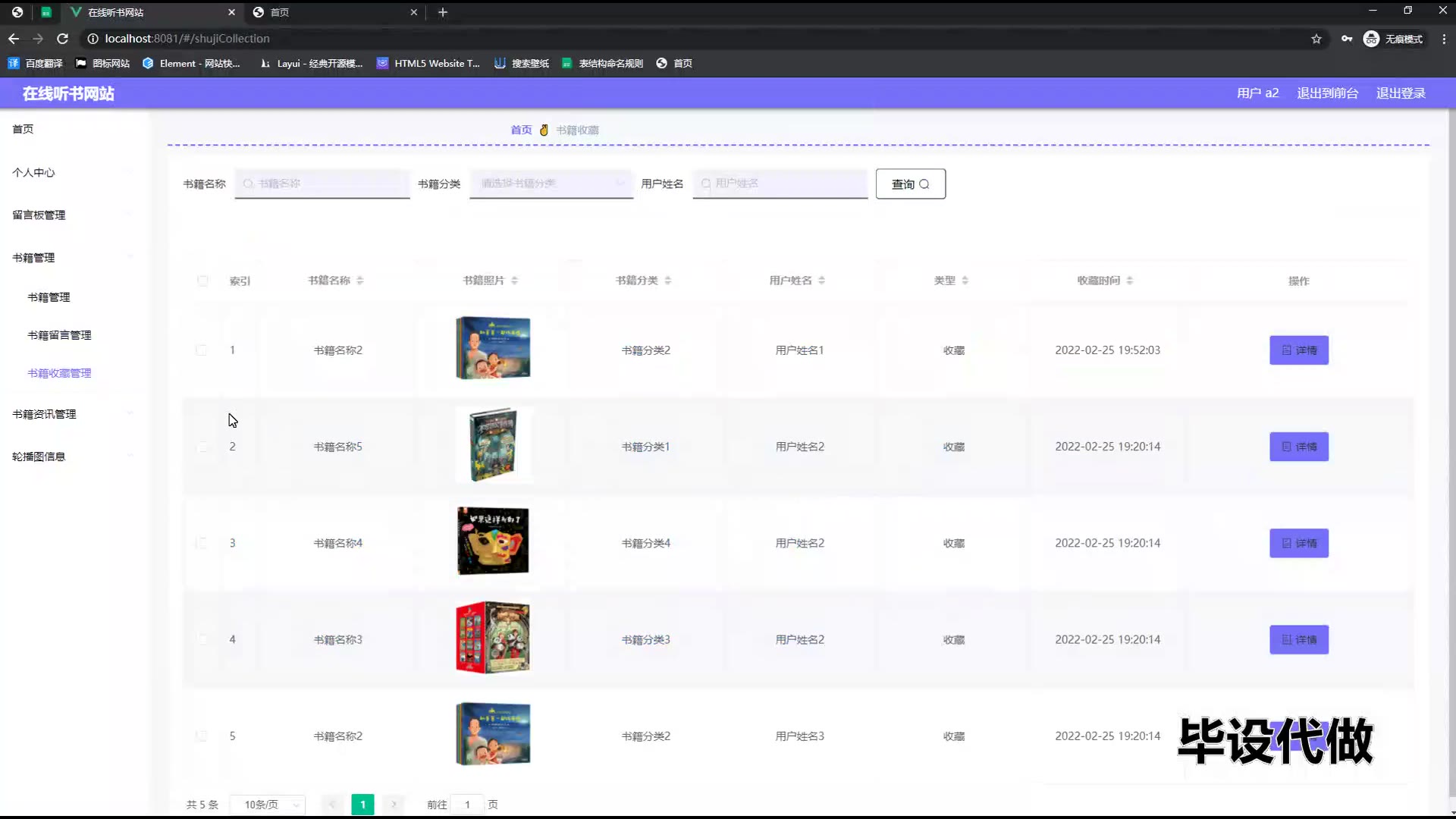Image resolution: width=1456 pixels, height=819 pixels.
Task: Open the 表结构命名规则 bookmark
Action: pyautogui.click(x=602, y=64)
